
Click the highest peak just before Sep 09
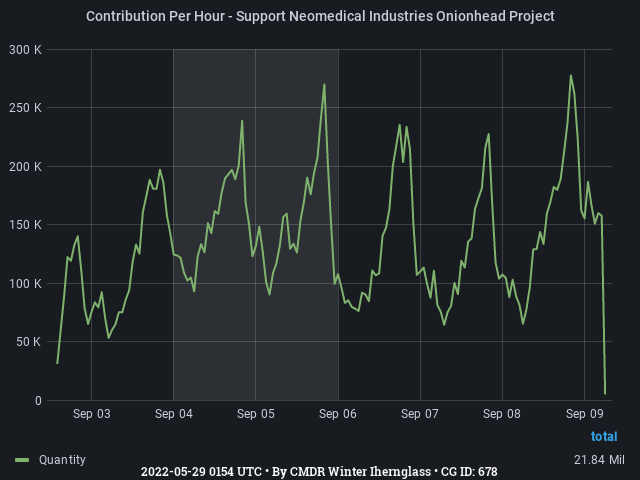[571, 76]
